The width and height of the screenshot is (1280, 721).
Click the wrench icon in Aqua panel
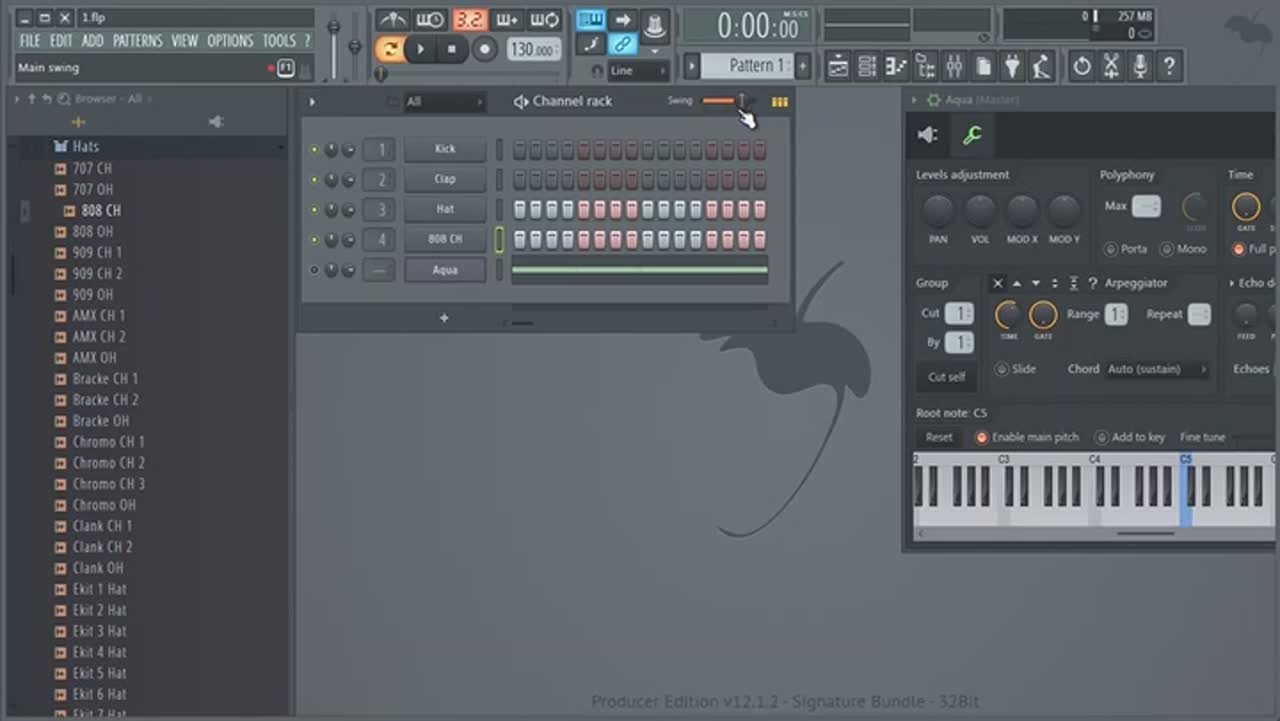point(972,135)
